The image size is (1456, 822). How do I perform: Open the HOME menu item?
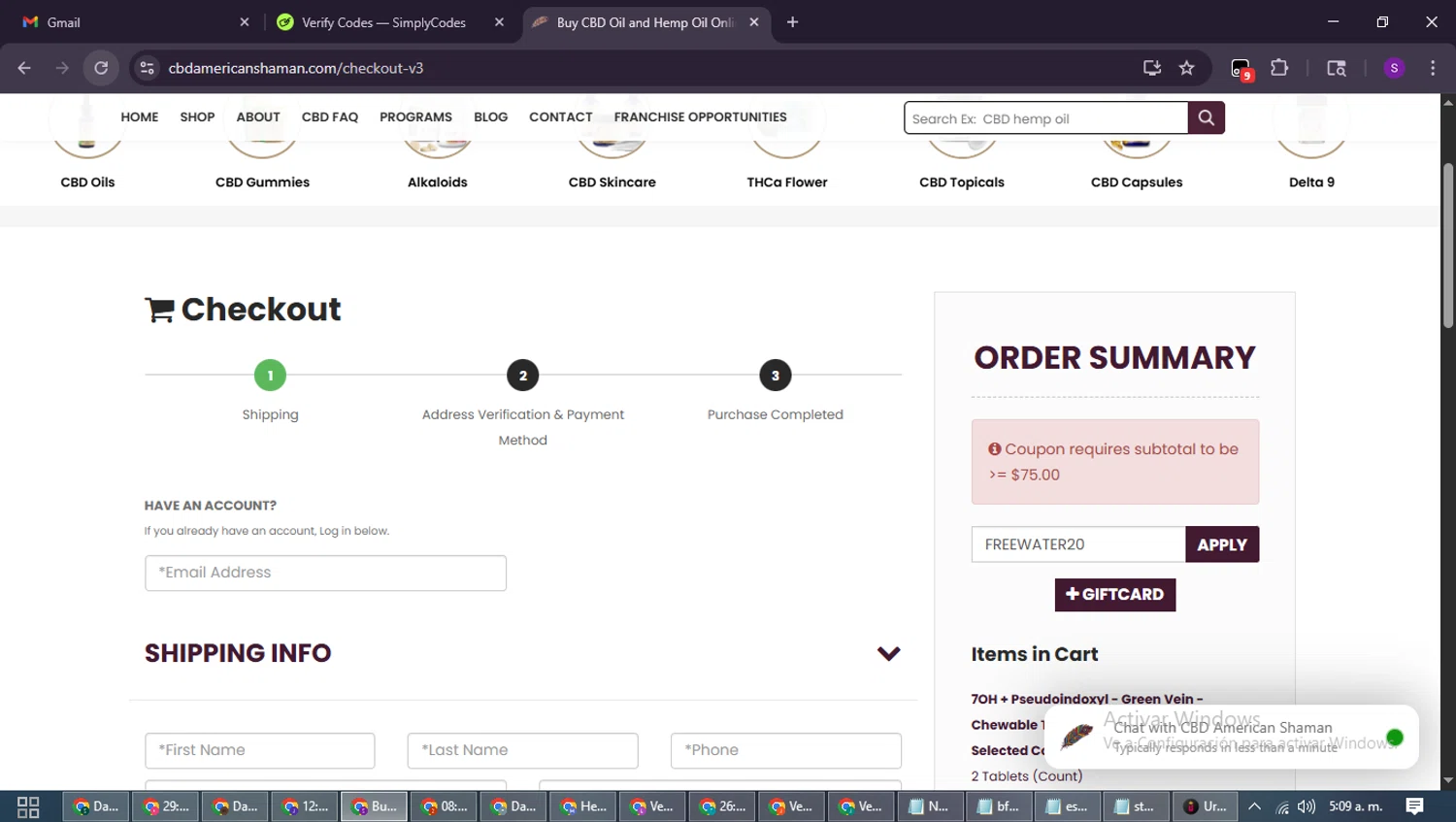[x=140, y=116]
